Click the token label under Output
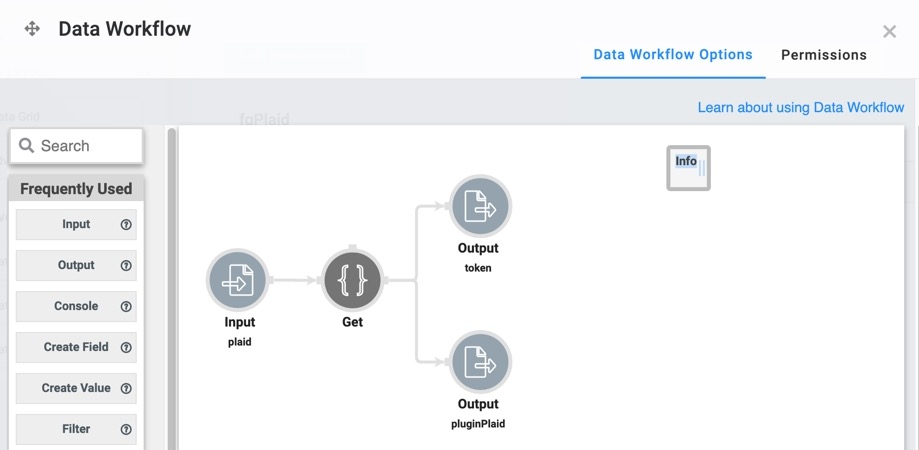919x450 pixels. (478, 268)
